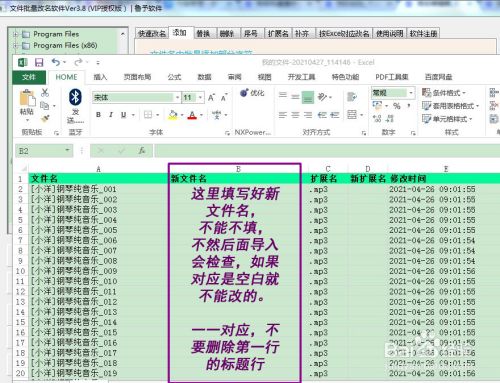Toggle the highlighted bottom align button
Screen dimensions: 500x383
pyautogui.click(x=308, y=97)
